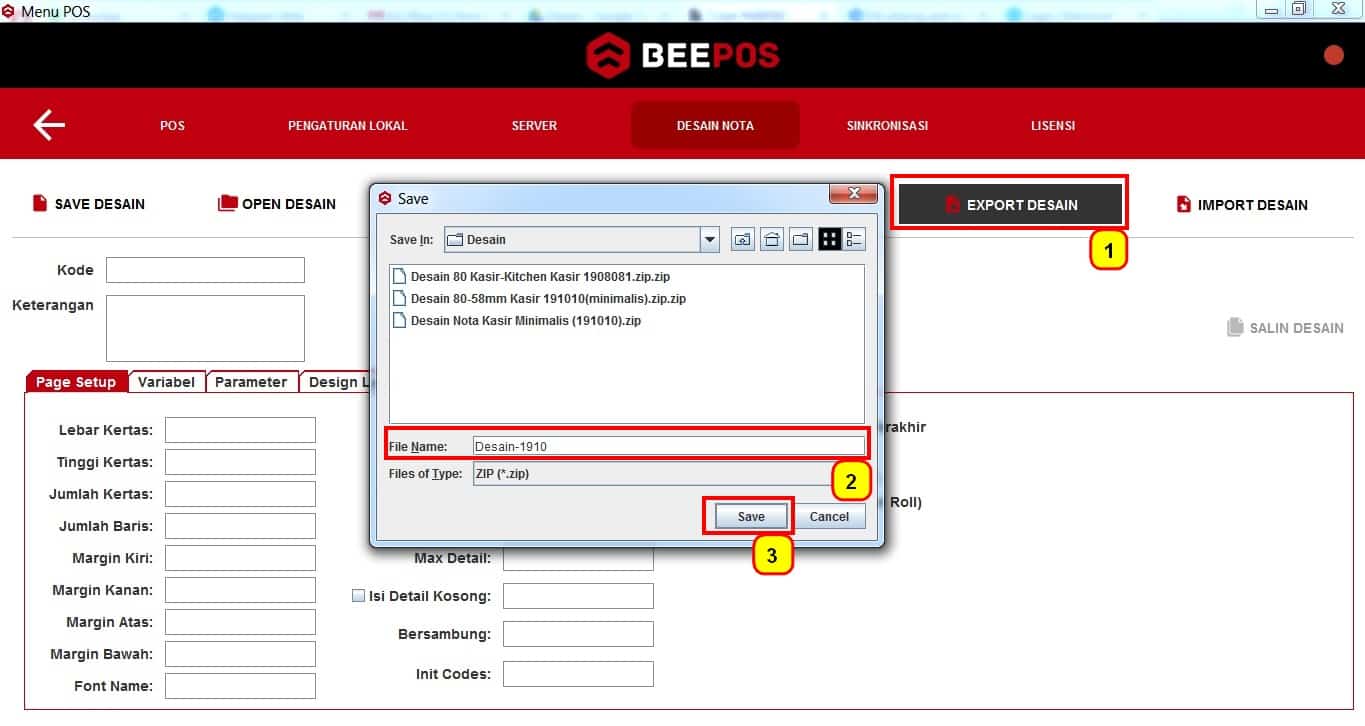The width and height of the screenshot is (1365, 726).
Task: Click the IMPORT DESAIN file icon
Action: pyautogui.click(x=1184, y=204)
